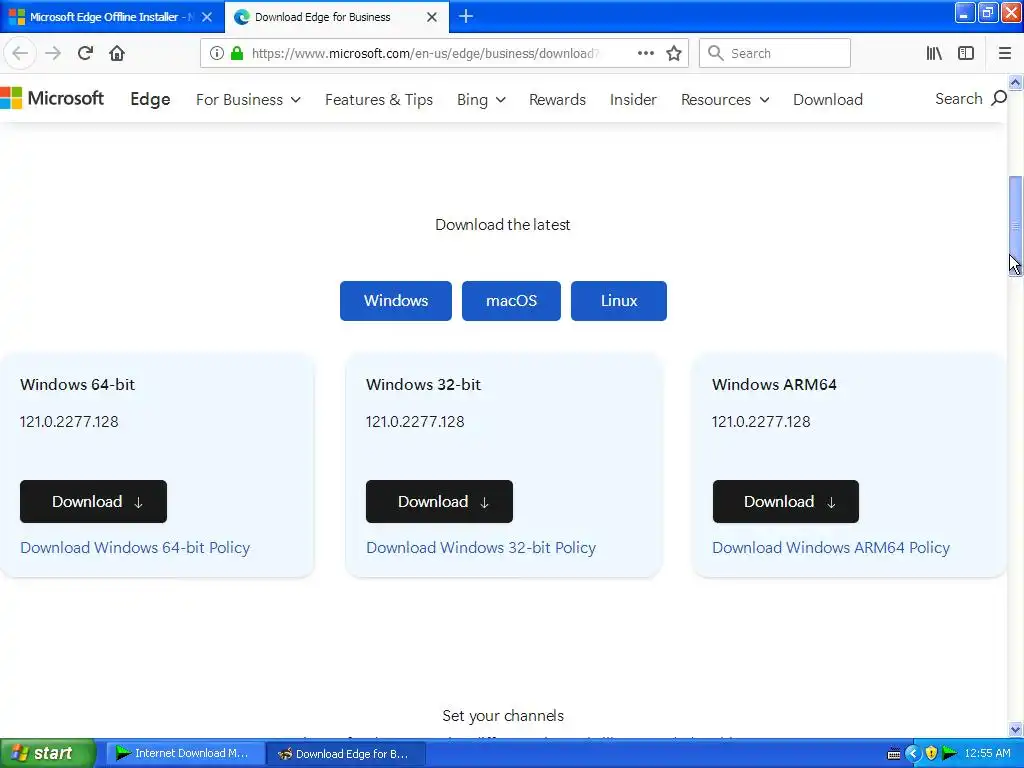Click the site search magnifier icon
1024x768 pixels.
point(999,99)
